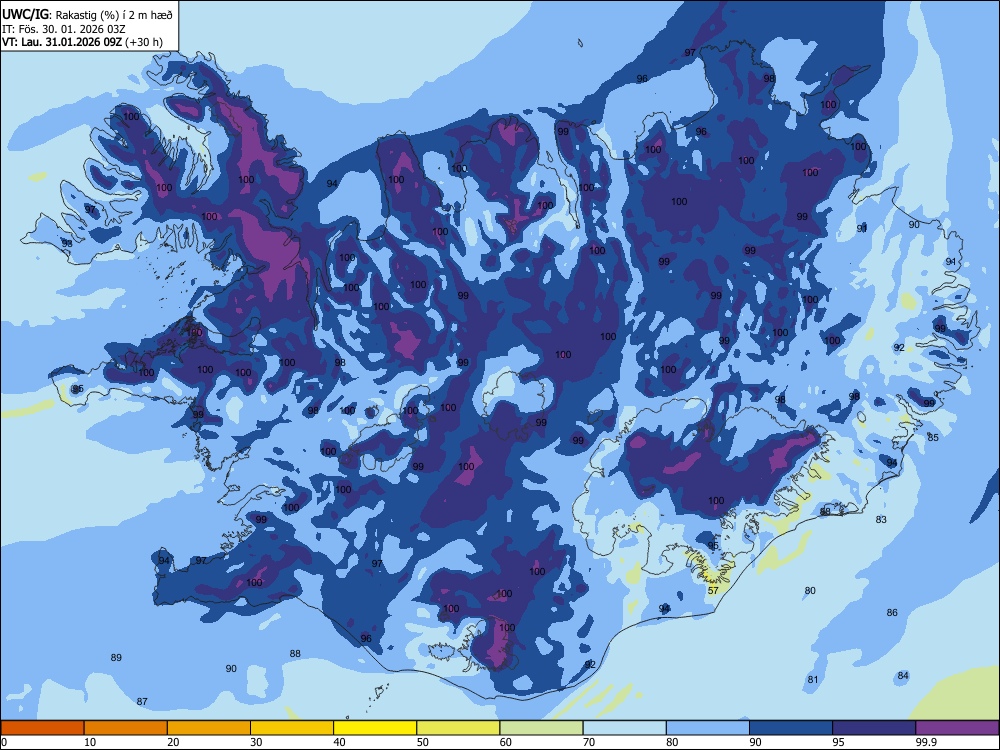Click the pale blue 70–80 legend swatch
The image size is (1000, 750).
[x=624, y=728]
